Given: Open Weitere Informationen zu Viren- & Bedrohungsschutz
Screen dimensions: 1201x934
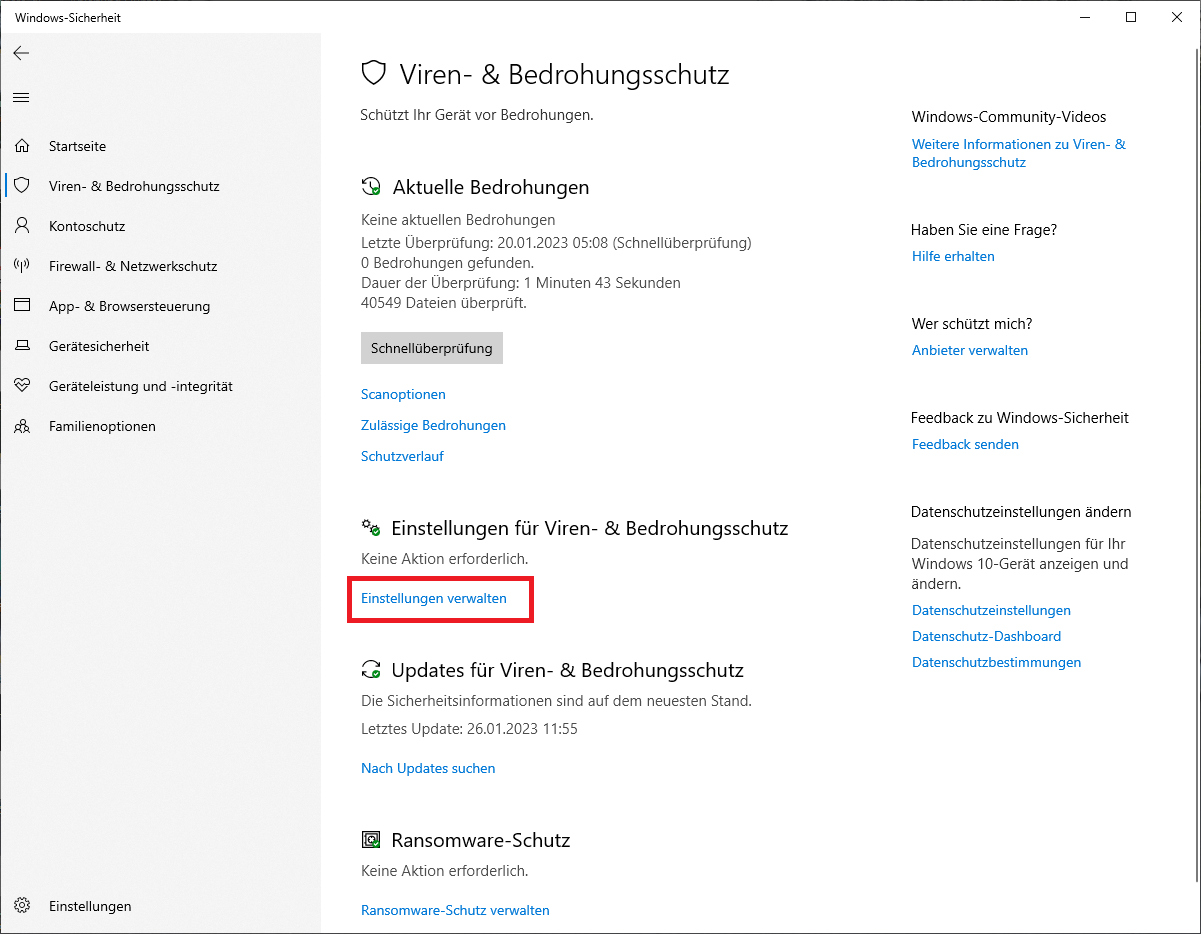Looking at the screenshot, I should coord(1019,153).
